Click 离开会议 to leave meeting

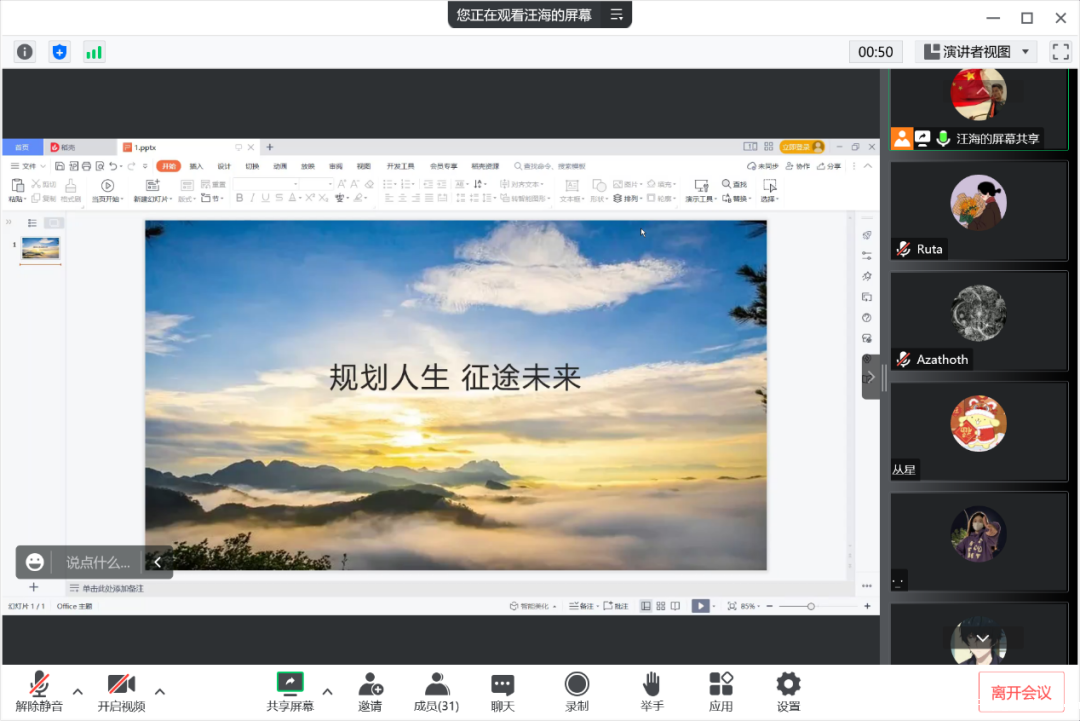point(1021,692)
